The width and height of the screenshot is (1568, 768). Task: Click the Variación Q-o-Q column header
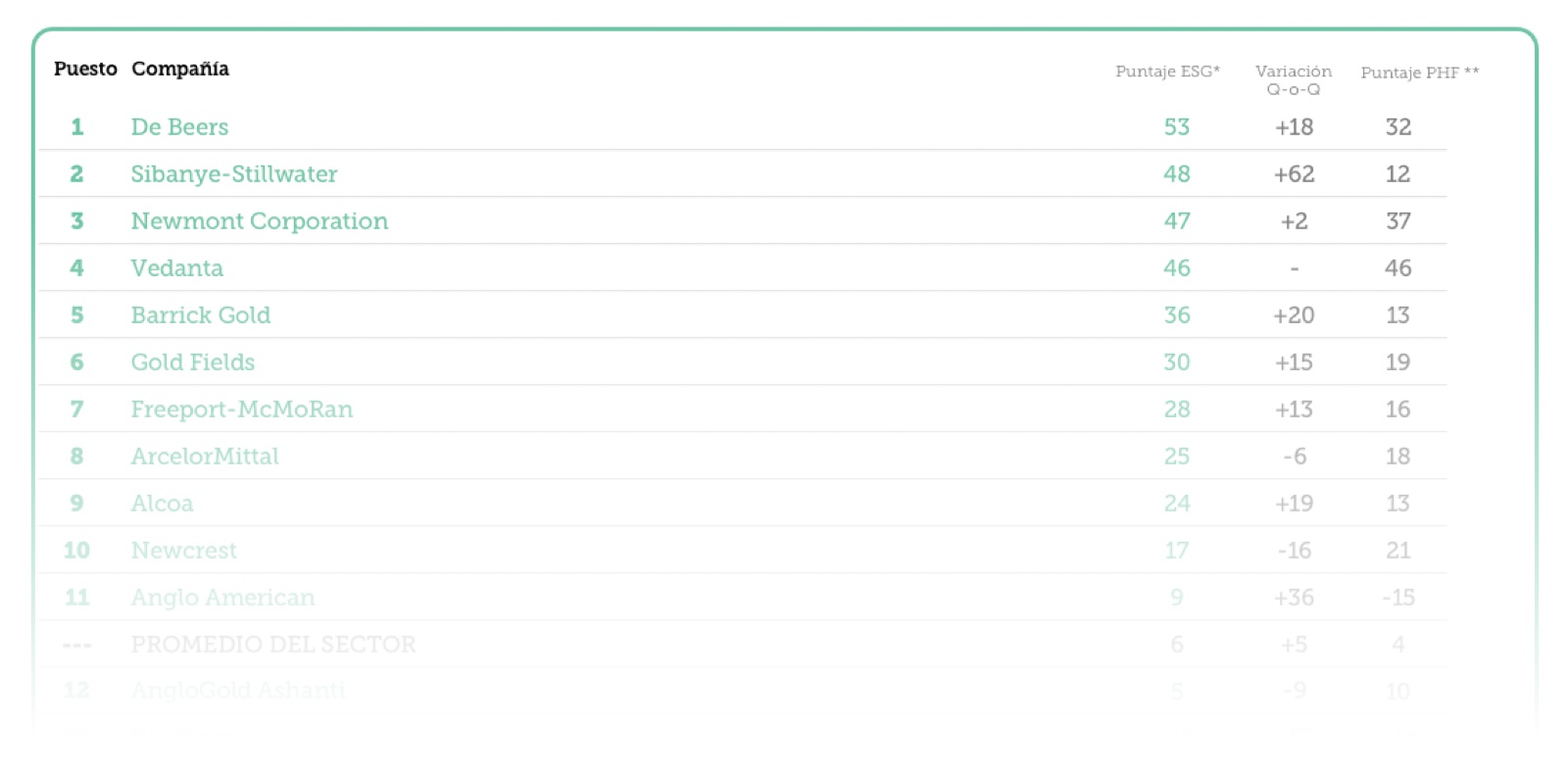(1294, 80)
